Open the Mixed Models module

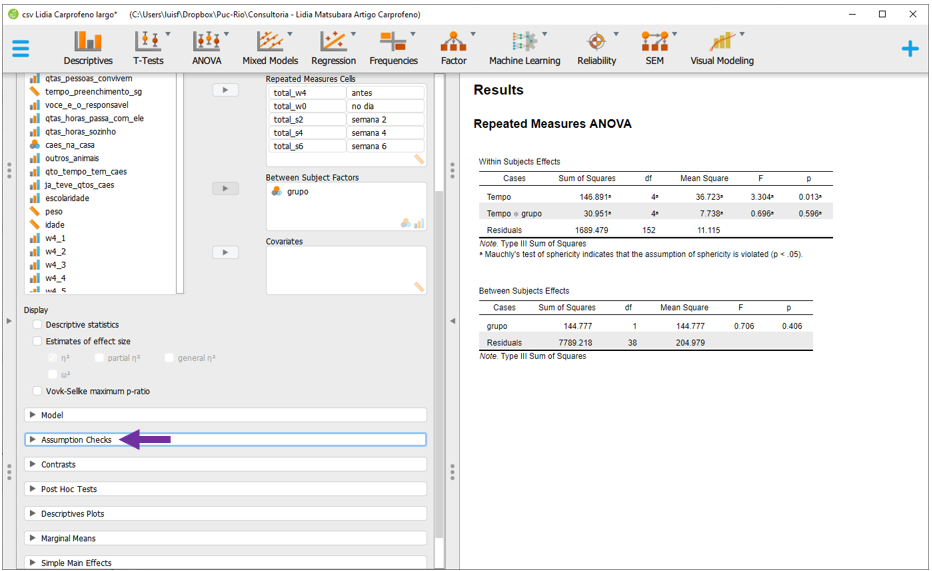[x=269, y=47]
